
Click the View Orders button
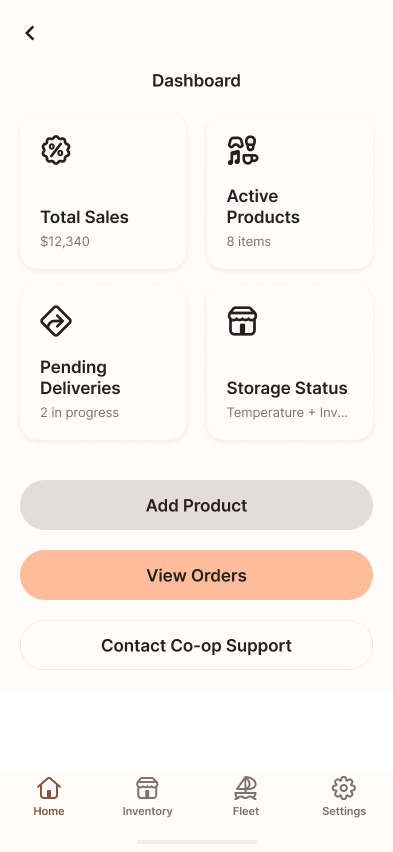point(196,575)
